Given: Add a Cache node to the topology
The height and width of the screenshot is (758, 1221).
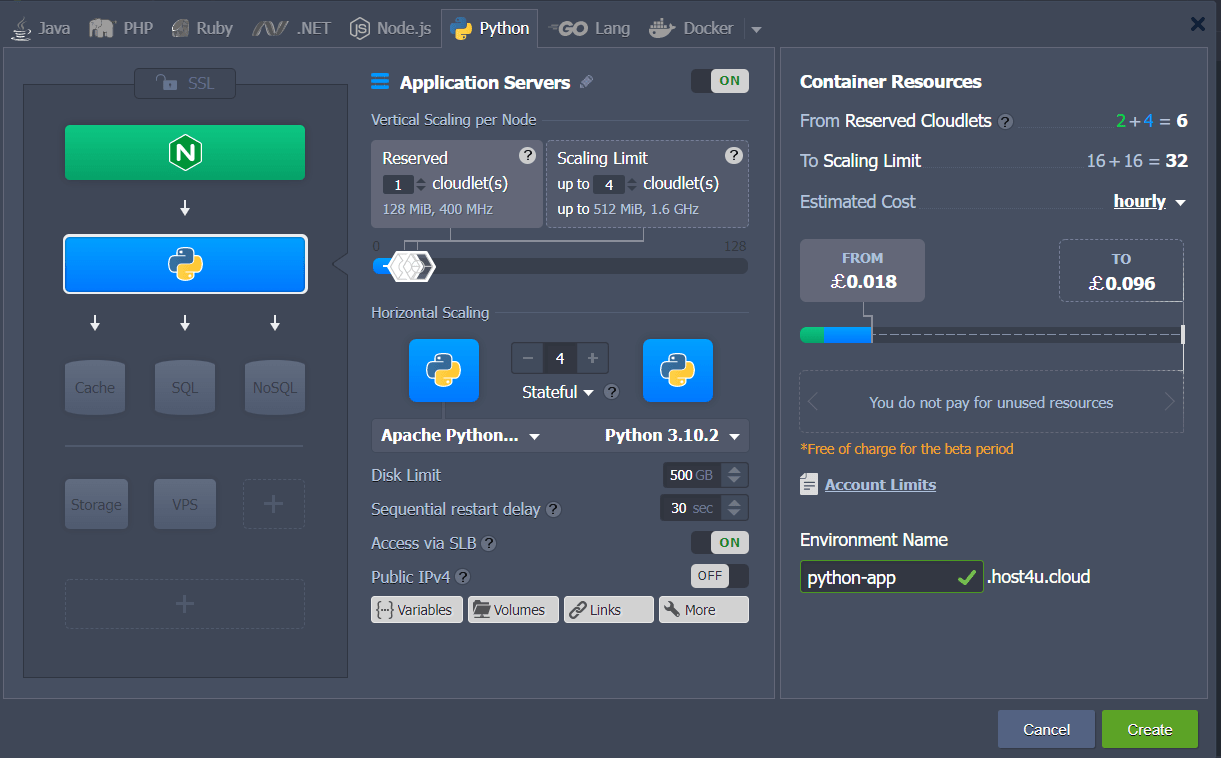Looking at the screenshot, I should [x=94, y=387].
